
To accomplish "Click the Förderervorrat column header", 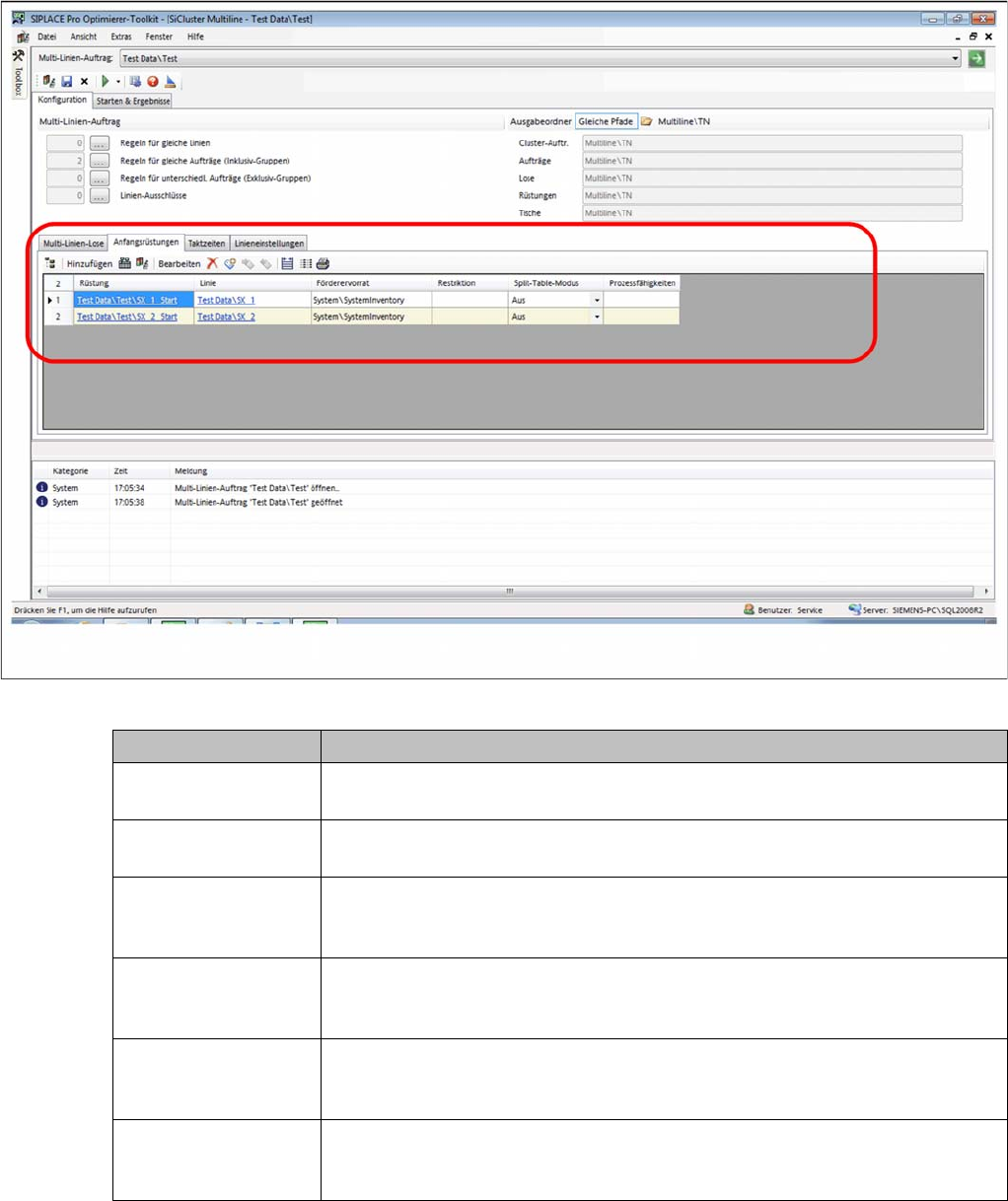I will click(x=371, y=283).
